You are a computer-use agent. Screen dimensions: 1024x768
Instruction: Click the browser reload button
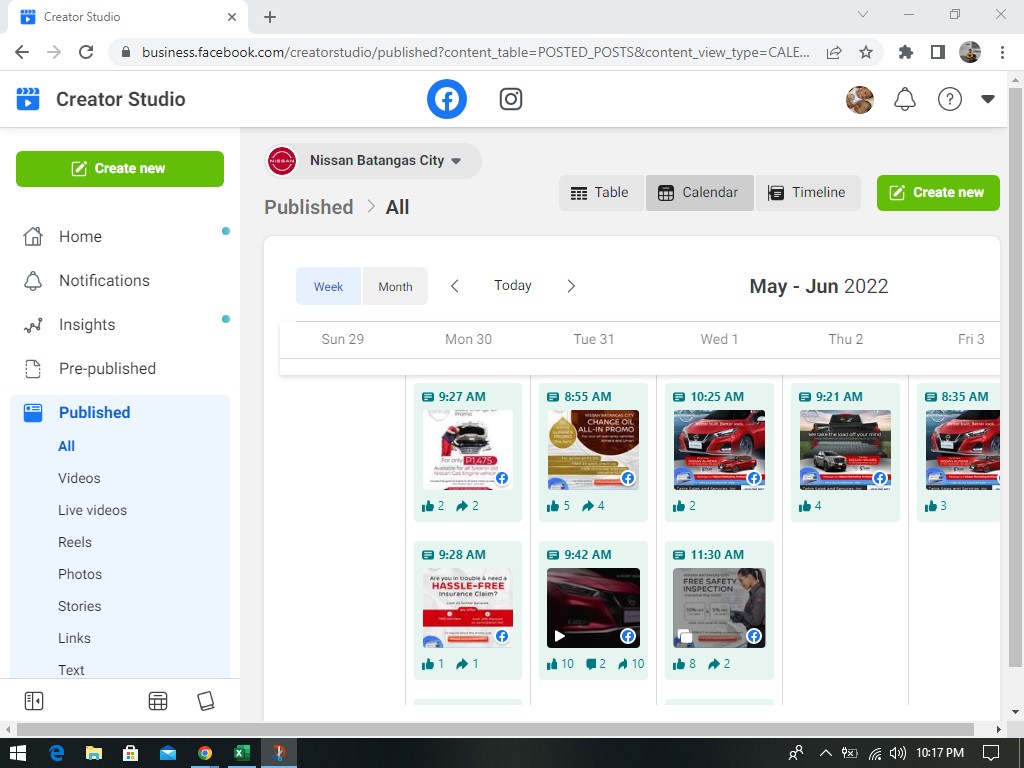[x=86, y=52]
